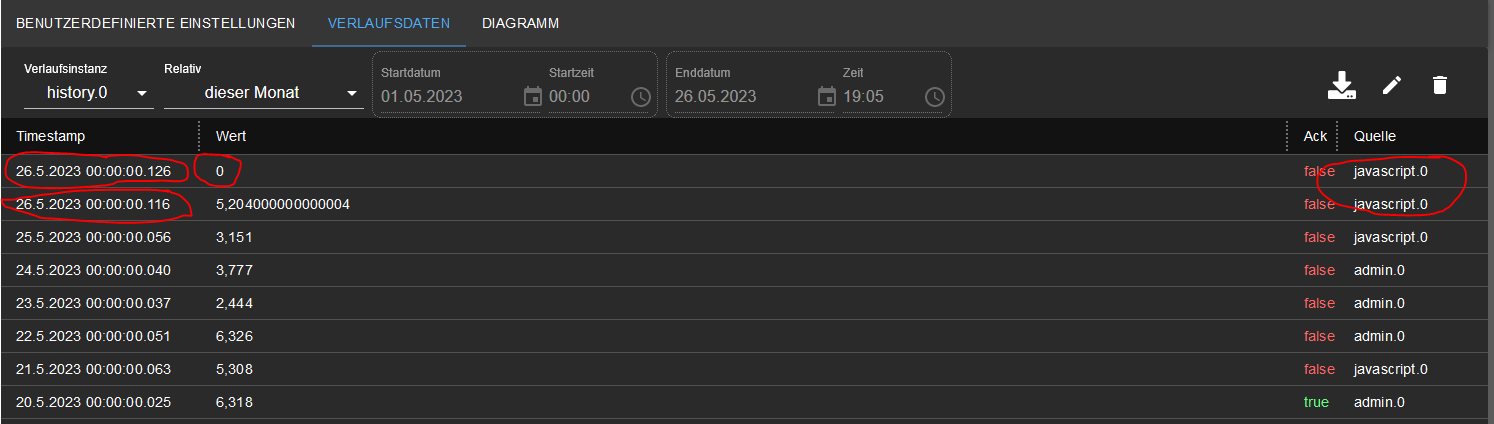Open the Startdatum calendar picker icon
The width and height of the screenshot is (1494, 424).
(533, 96)
